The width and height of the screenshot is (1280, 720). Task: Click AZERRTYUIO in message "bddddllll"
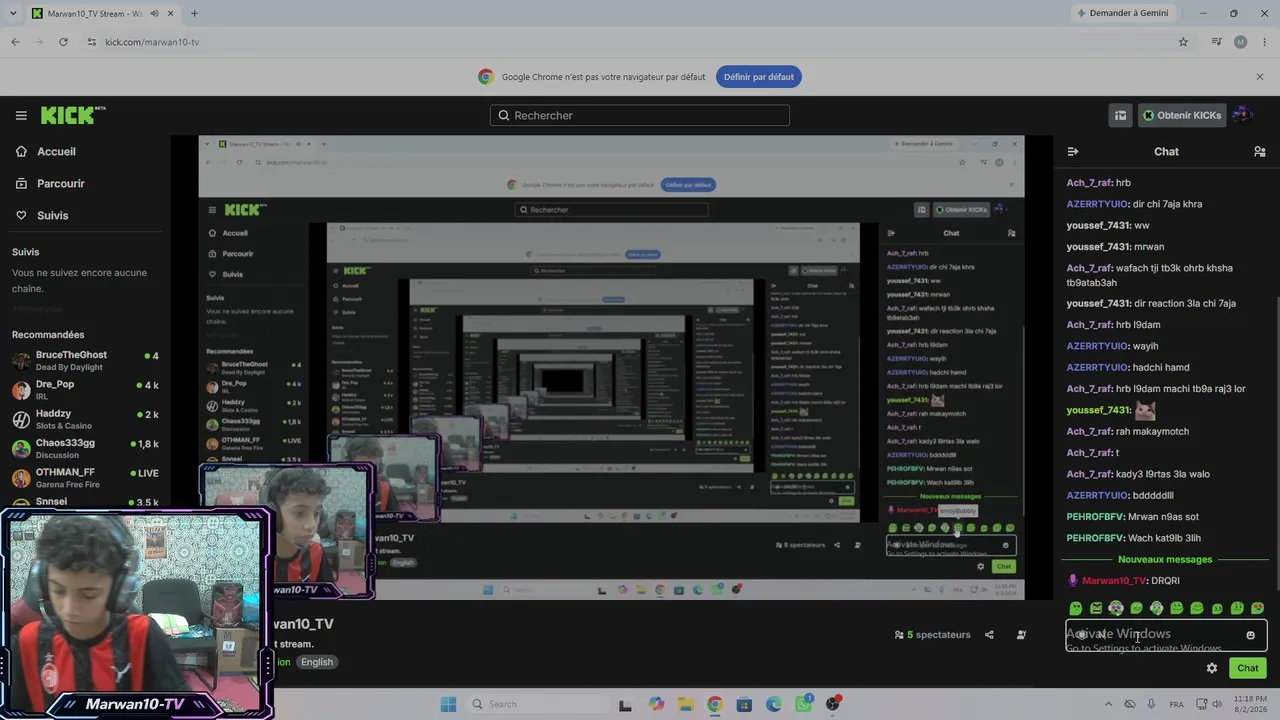coord(1097,496)
